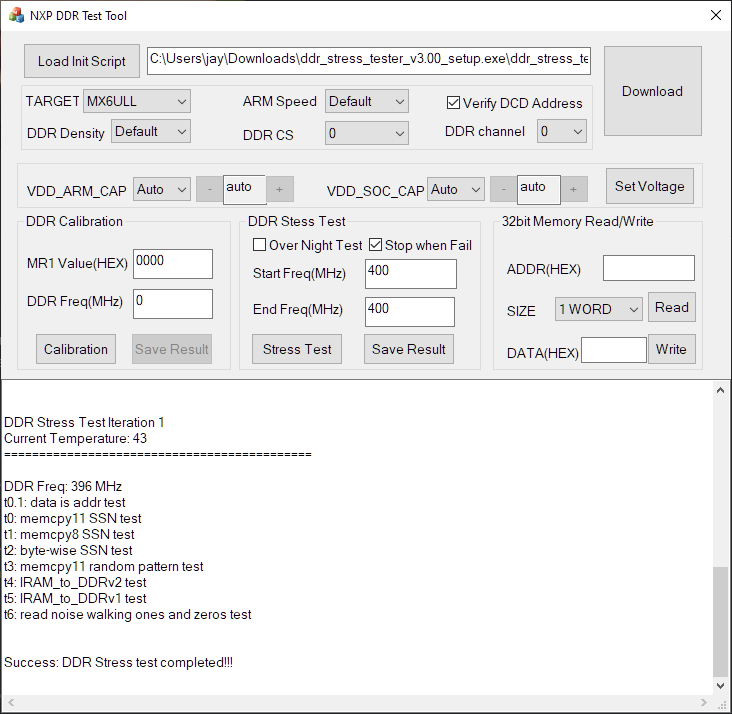
Task: Click the Load Init Script button
Action: pos(82,61)
